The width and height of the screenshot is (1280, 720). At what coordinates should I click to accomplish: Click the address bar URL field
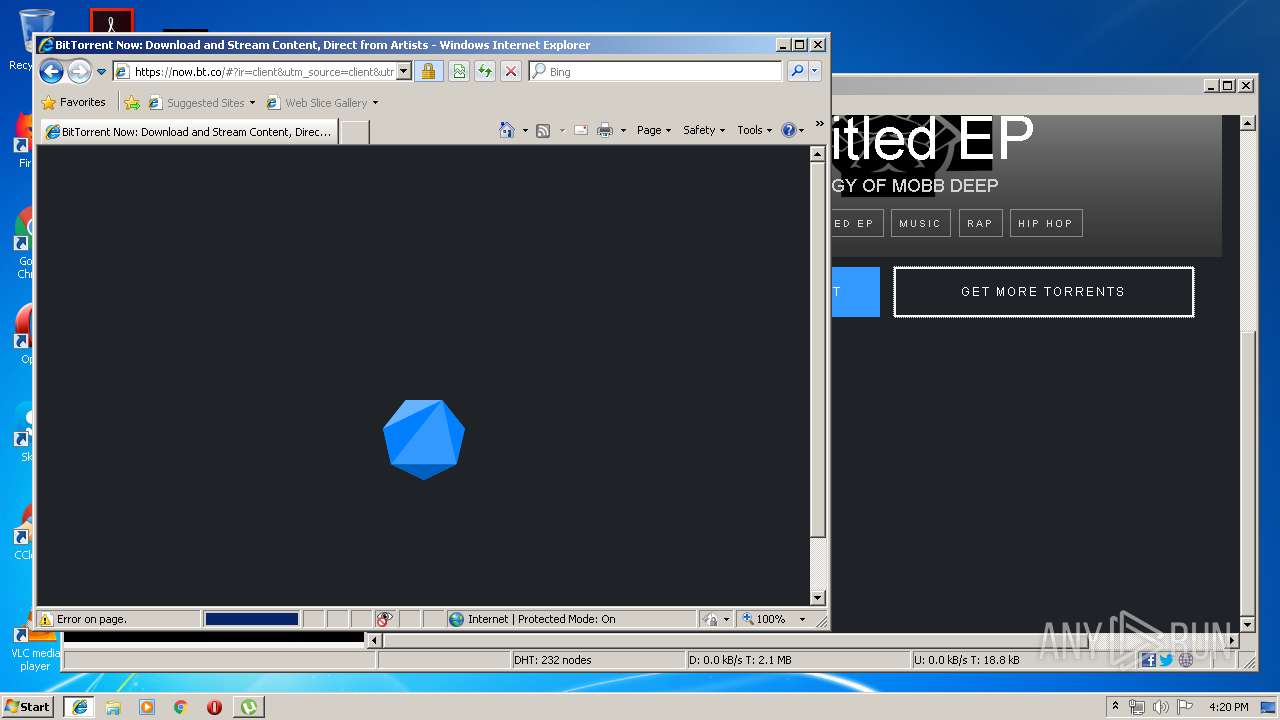[x=263, y=72]
